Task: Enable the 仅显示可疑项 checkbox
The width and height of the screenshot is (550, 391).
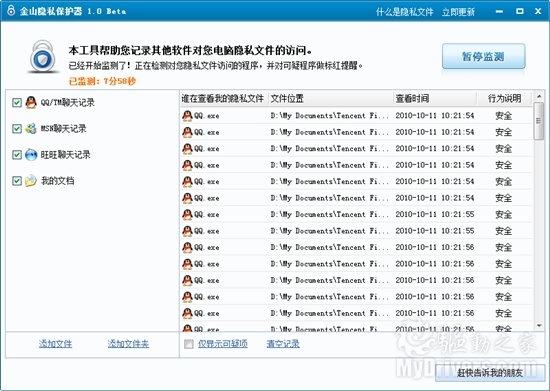Action: [189, 344]
